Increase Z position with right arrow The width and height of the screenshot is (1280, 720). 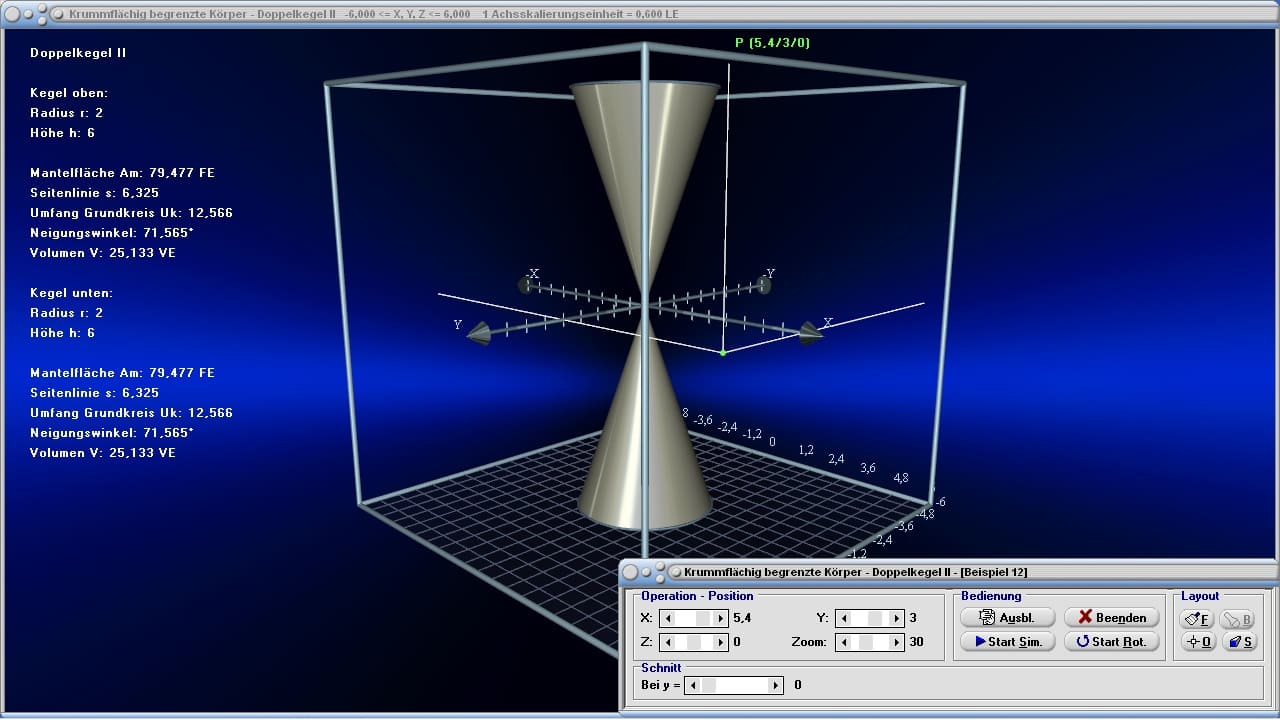click(721, 642)
